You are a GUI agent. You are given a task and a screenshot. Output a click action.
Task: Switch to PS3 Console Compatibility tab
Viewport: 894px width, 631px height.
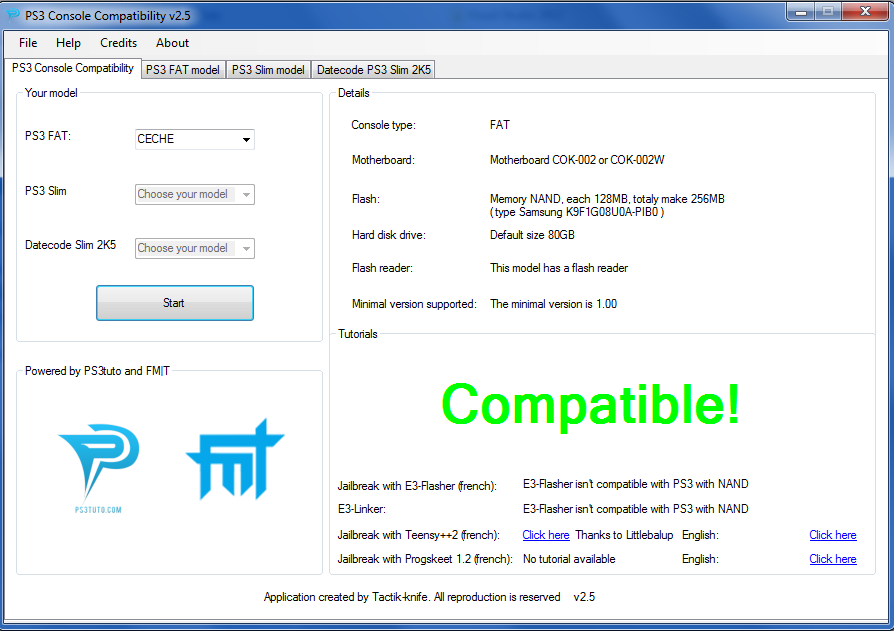point(73,68)
